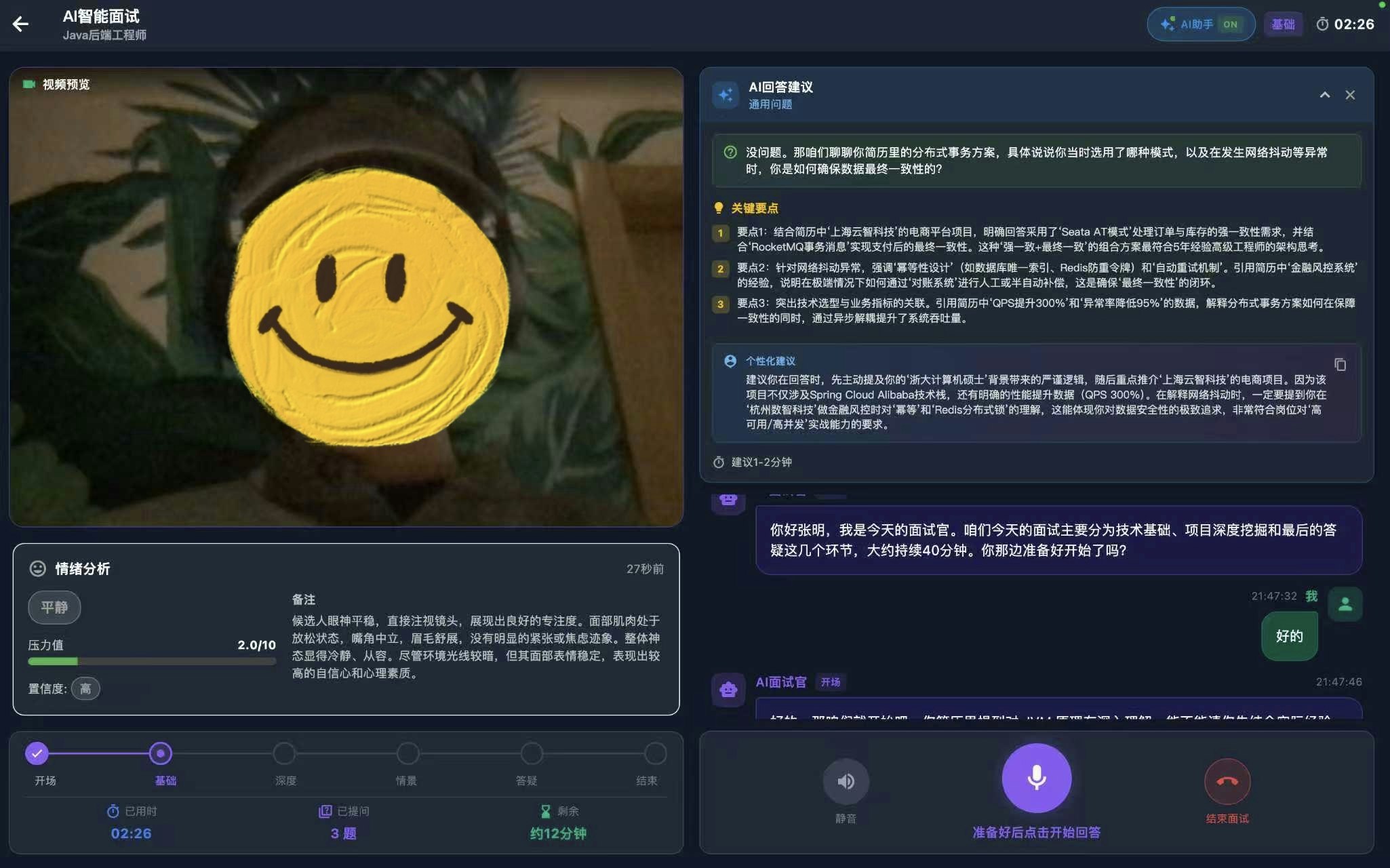Click the back arrow to leave the interview
1390x868 pixels.
[x=22, y=24]
